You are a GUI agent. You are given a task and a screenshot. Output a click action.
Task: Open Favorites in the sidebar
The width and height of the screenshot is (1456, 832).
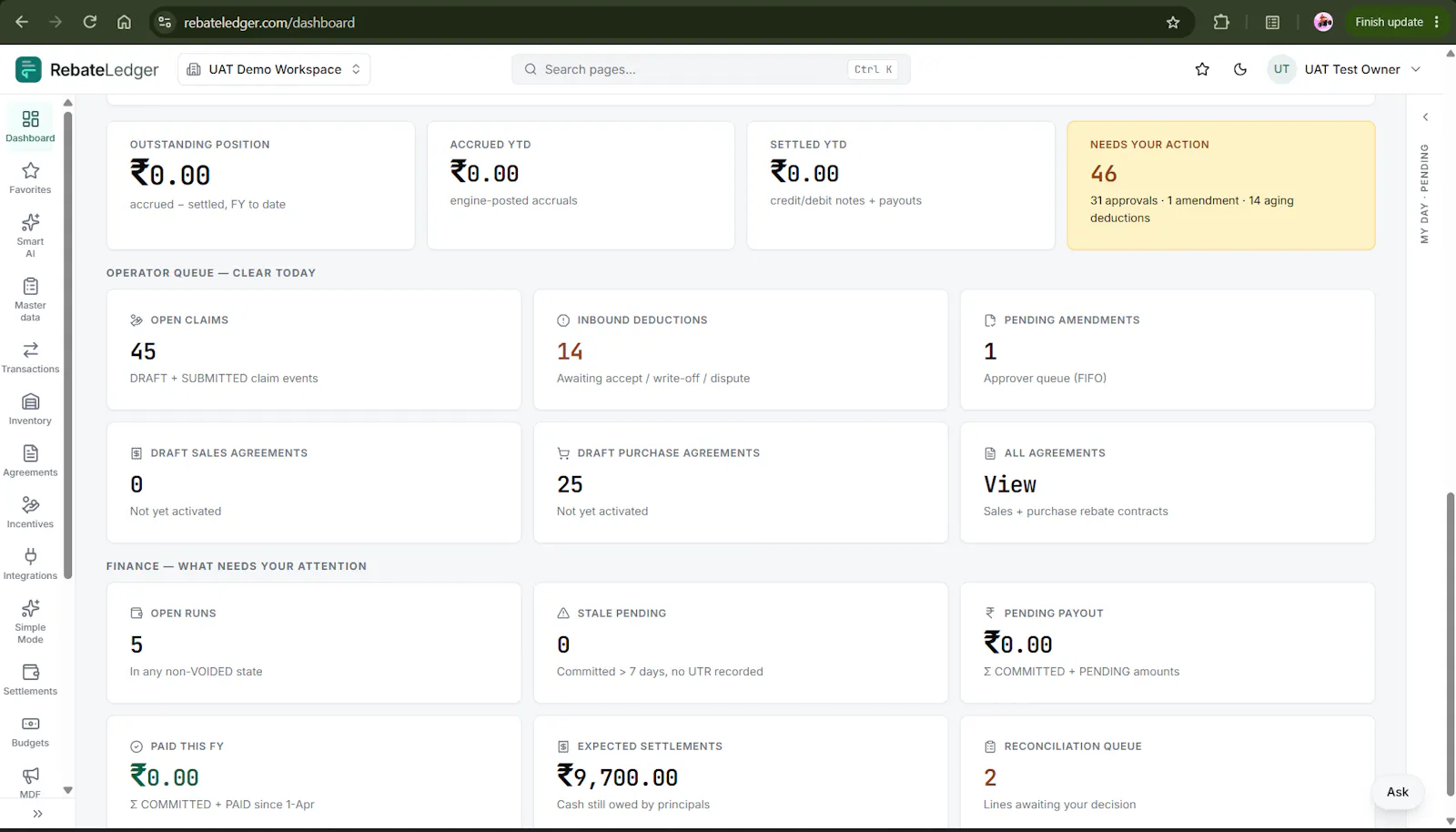[x=30, y=178]
